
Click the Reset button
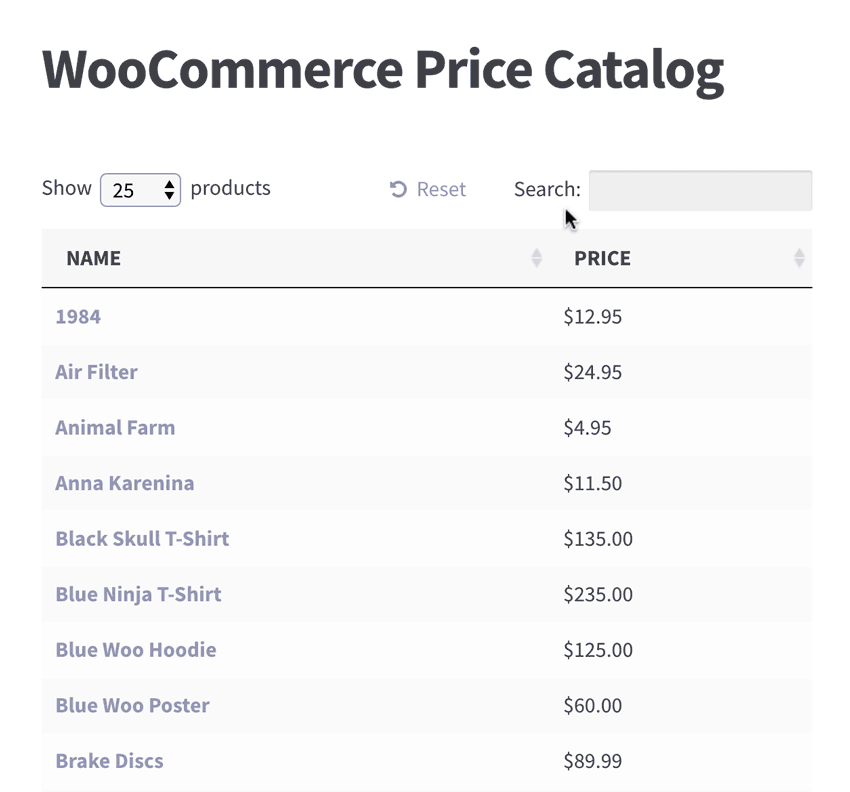[427, 189]
